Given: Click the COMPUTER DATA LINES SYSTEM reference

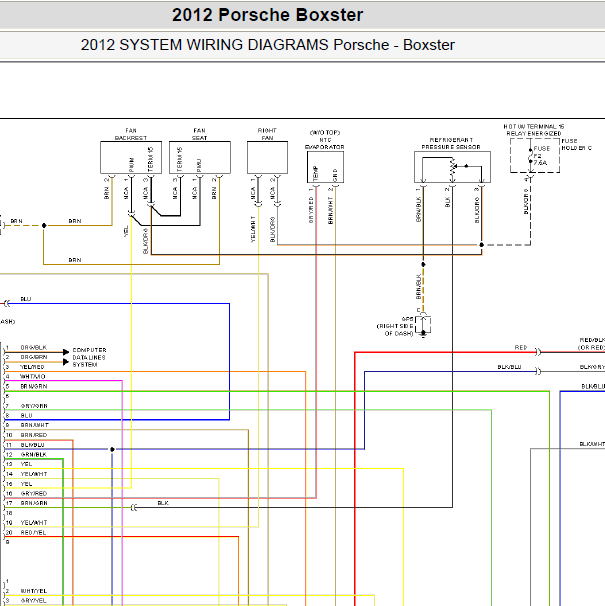Looking at the screenshot, I should 89,357.
